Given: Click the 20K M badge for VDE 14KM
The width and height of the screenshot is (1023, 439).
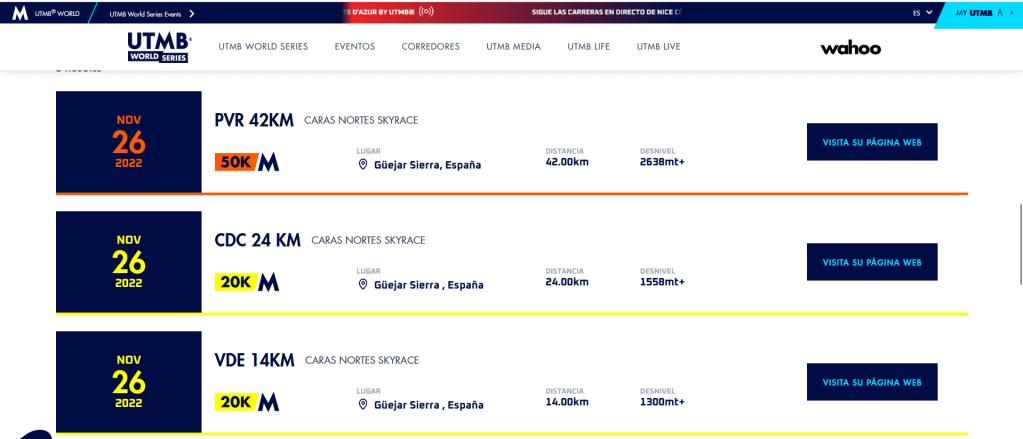Looking at the screenshot, I should (x=247, y=403).
